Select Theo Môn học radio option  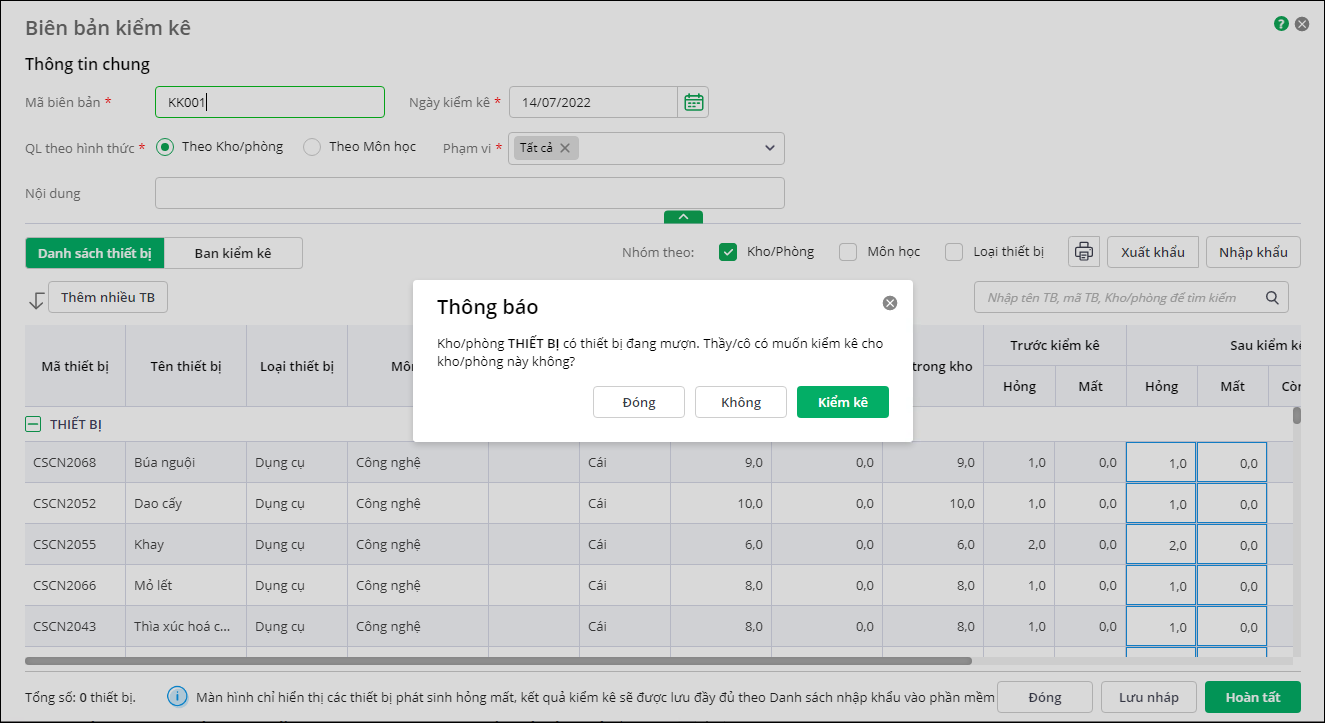(x=312, y=147)
